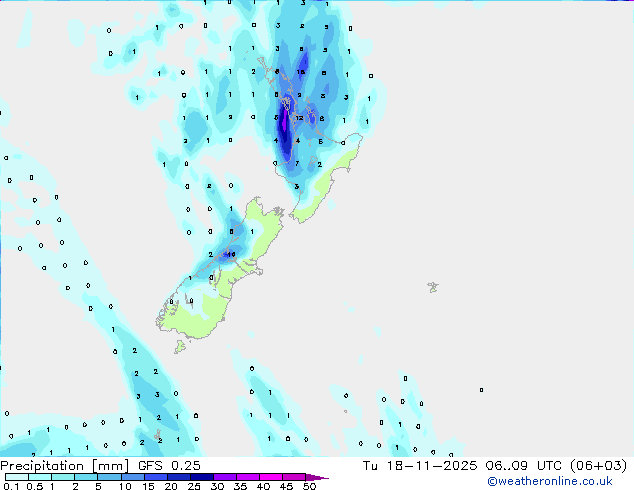Click the '12' rainfall value on the map

pyautogui.click(x=299, y=118)
